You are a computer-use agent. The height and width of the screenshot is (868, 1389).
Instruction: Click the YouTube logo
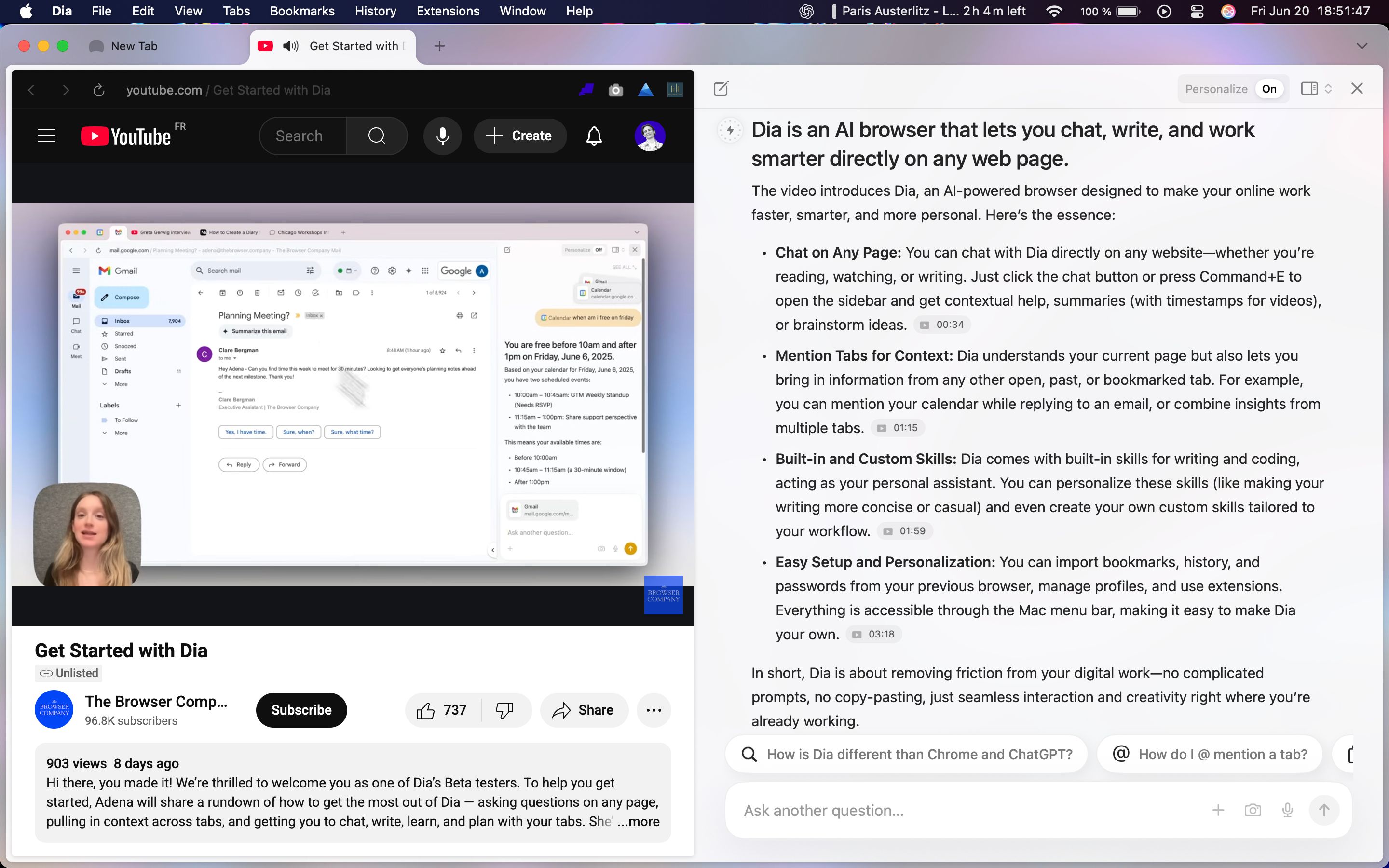pos(126,136)
